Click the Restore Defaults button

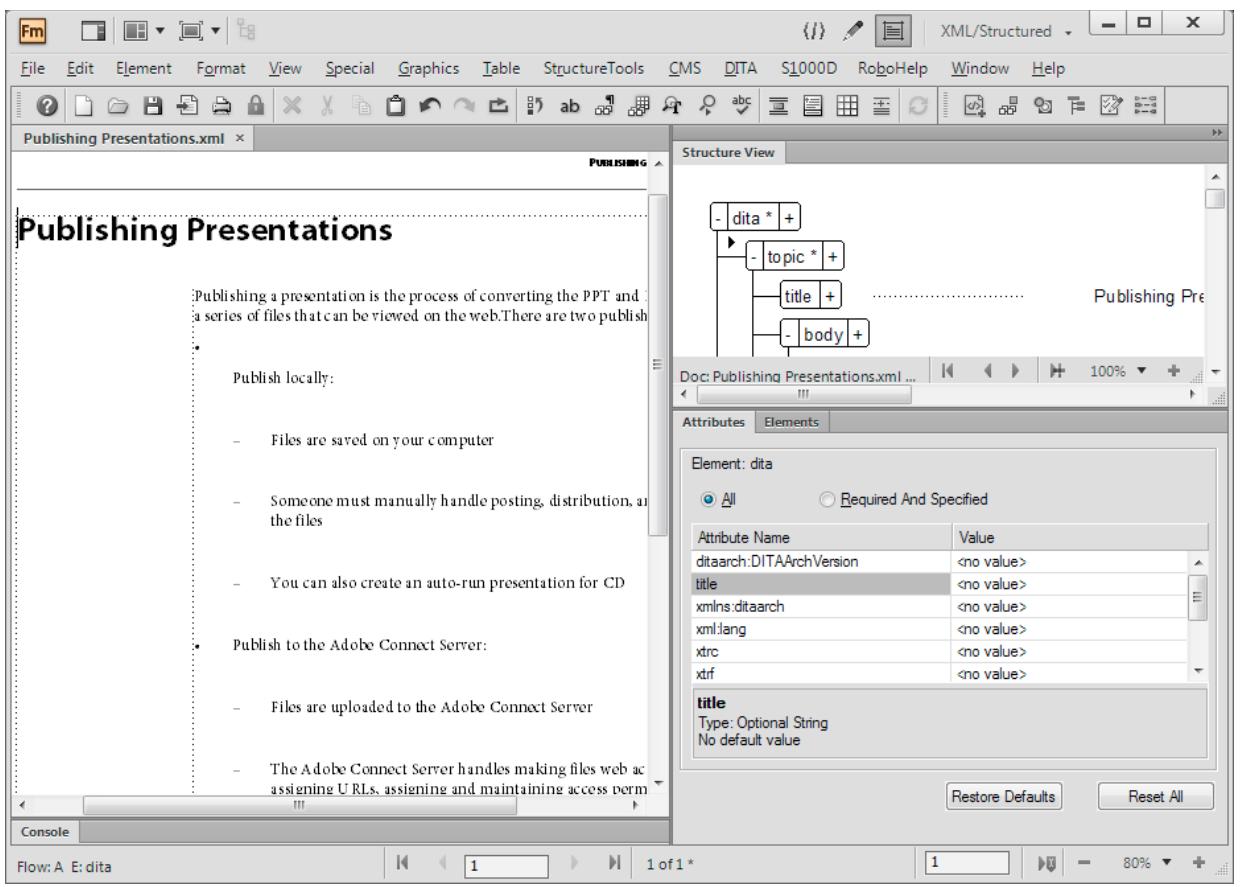pyautogui.click(x=1003, y=796)
